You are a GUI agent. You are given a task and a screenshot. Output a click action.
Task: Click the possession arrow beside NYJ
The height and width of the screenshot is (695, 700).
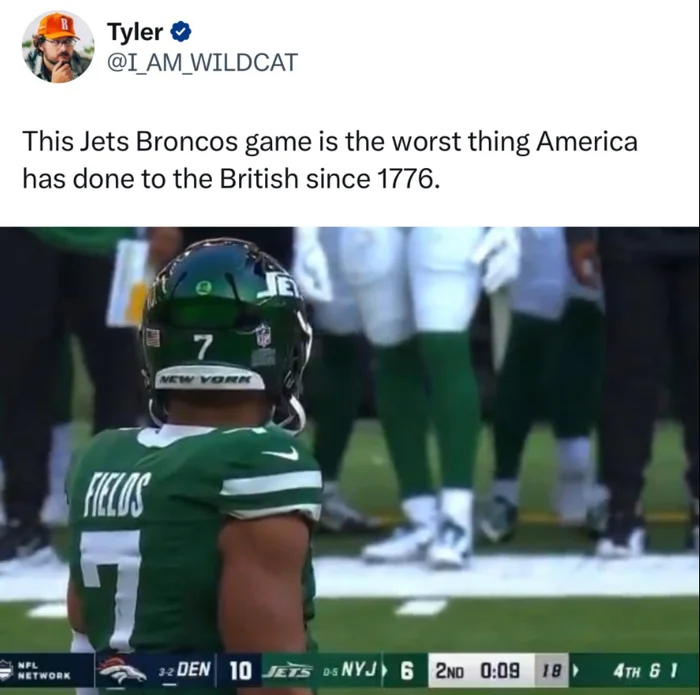[x=385, y=670]
